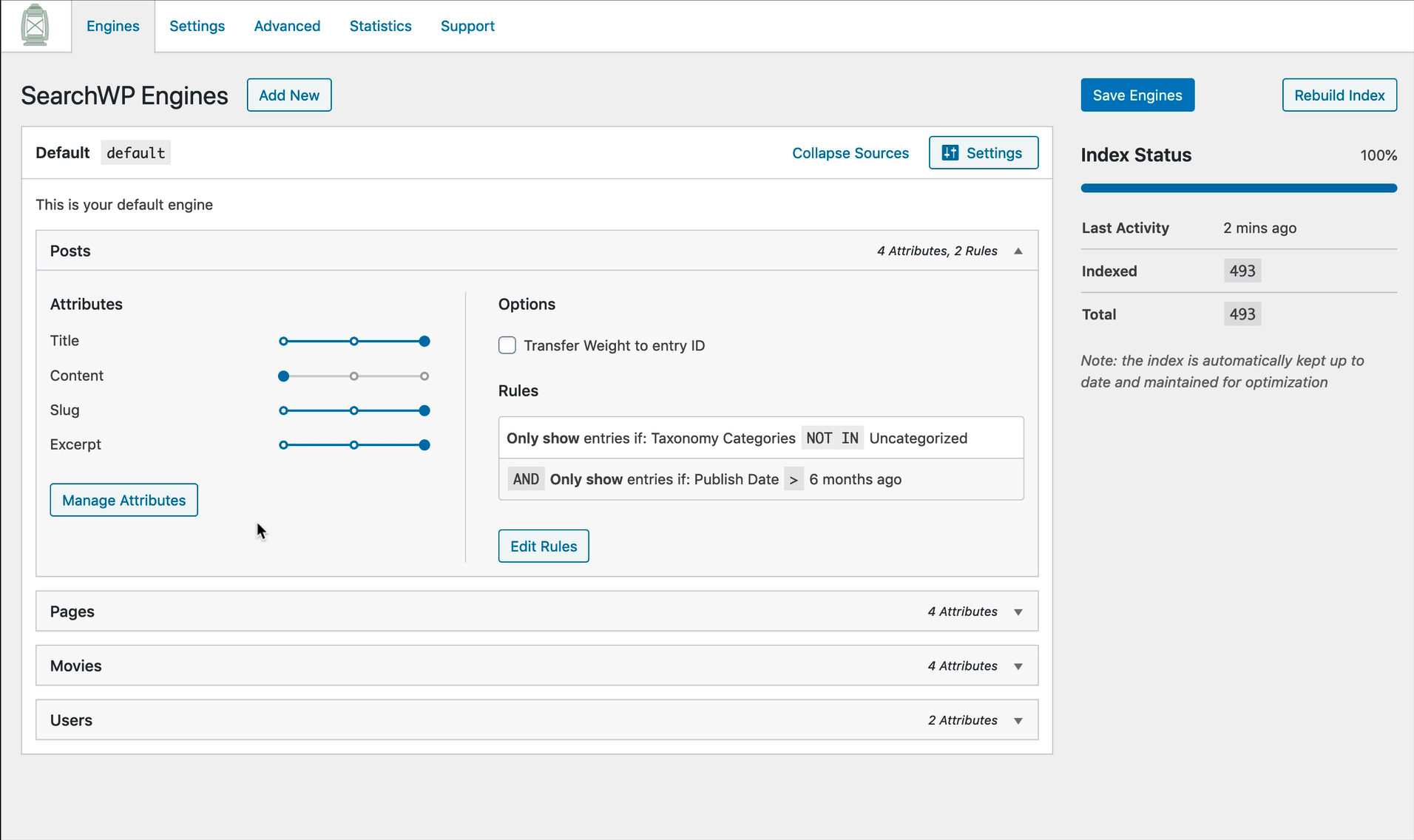
Task: Click the 'default' engine slug label
Action: point(136,153)
